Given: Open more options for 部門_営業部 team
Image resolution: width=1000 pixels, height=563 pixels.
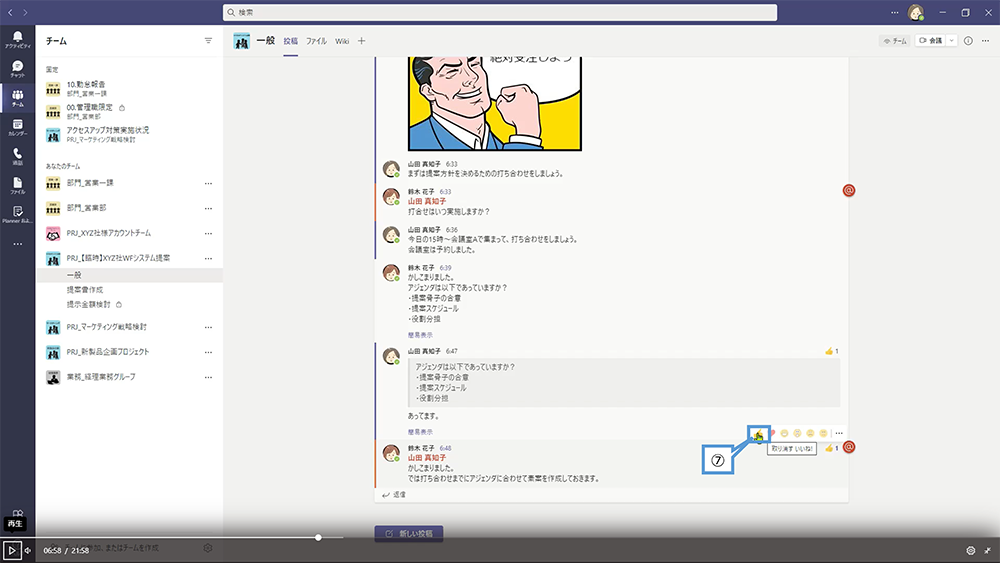Looking at the screenshot, I should 208,208.
